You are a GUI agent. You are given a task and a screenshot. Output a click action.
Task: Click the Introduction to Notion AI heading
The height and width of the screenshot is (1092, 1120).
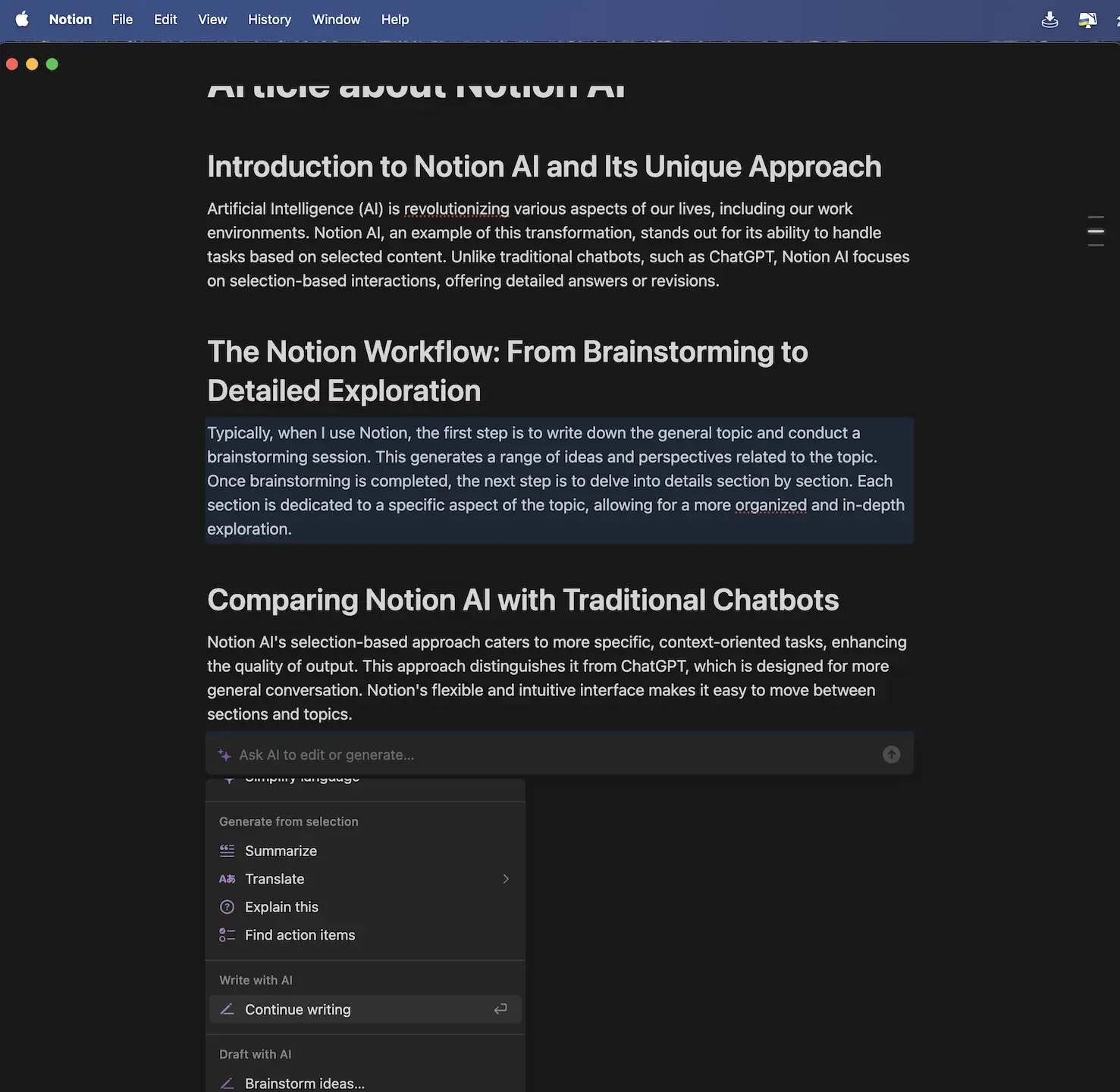(544, 167)
